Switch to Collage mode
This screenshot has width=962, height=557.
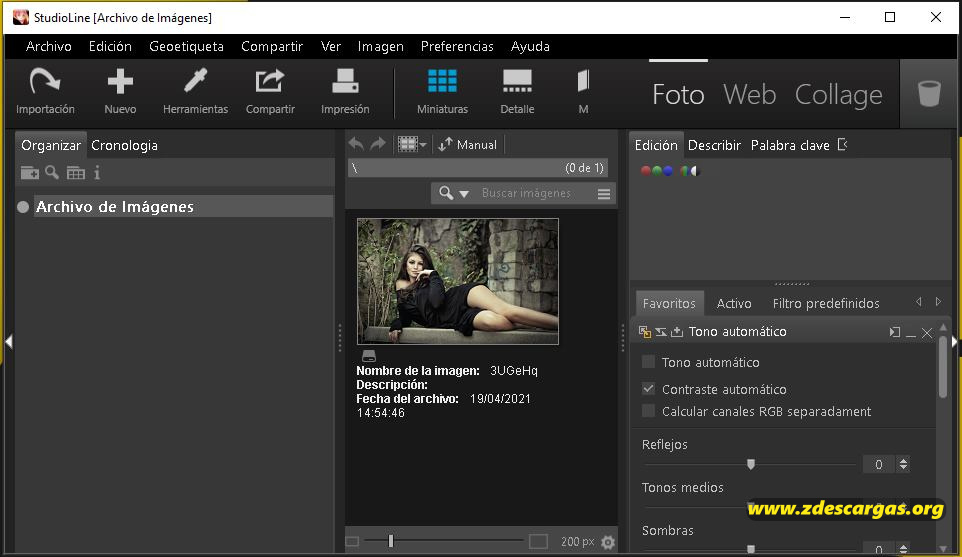(x=839, y=94)
